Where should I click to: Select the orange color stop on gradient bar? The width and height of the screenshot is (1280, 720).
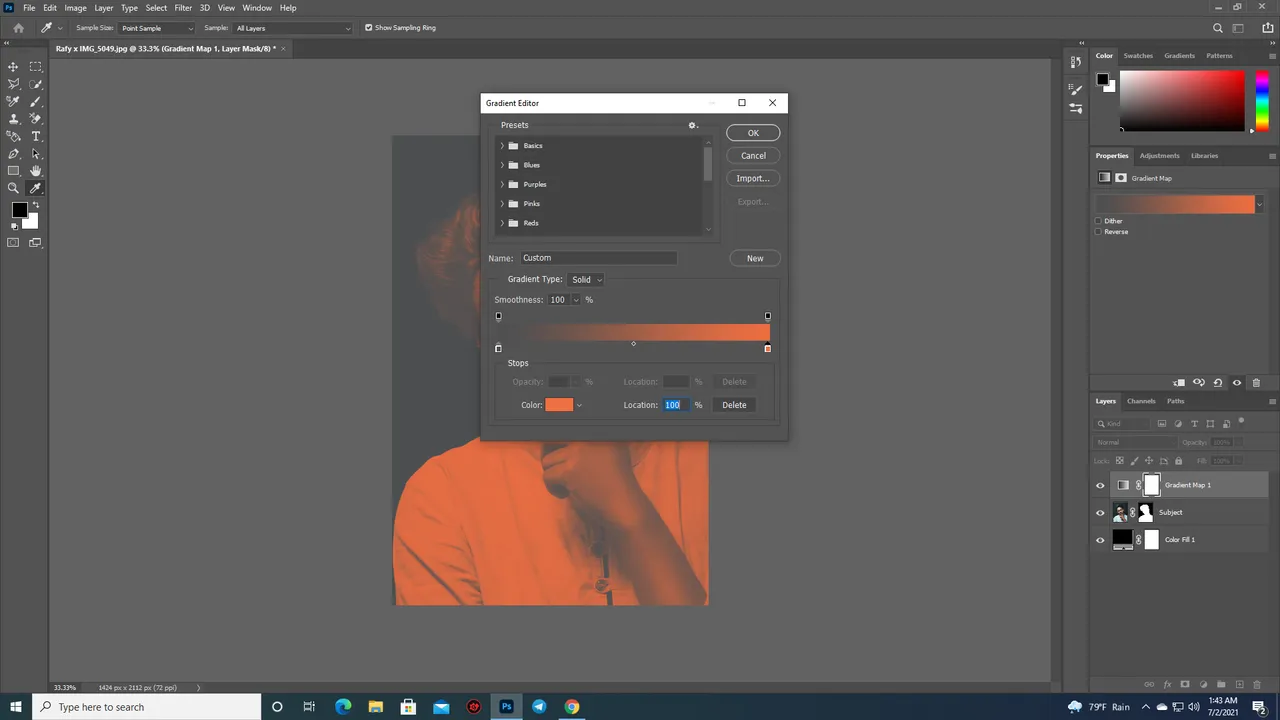767,348
